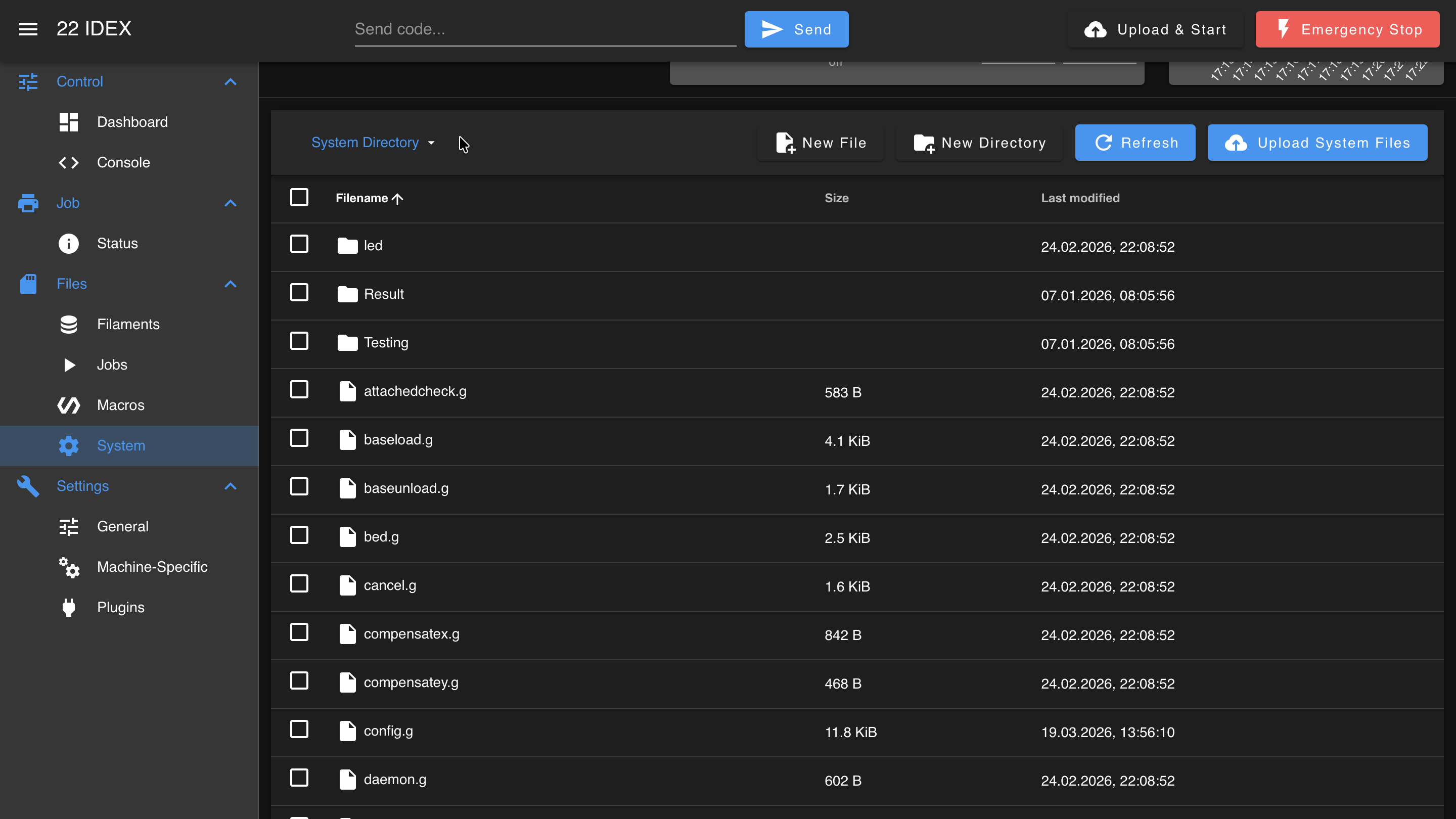Collapse the Job section chevron
The image size is (1456, 819).
tap(230, 203)
